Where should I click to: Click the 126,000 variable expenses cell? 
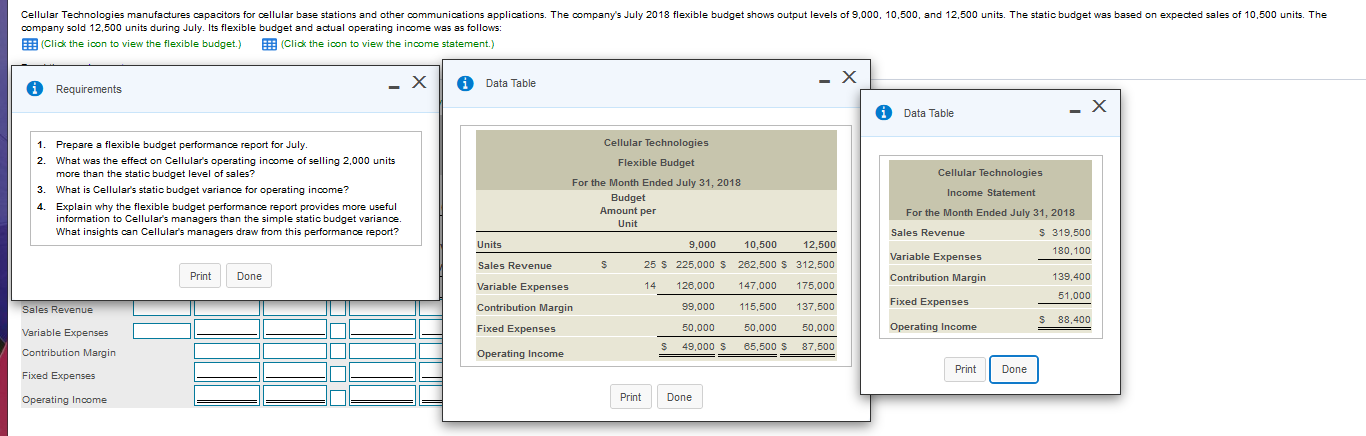point(695,286)
